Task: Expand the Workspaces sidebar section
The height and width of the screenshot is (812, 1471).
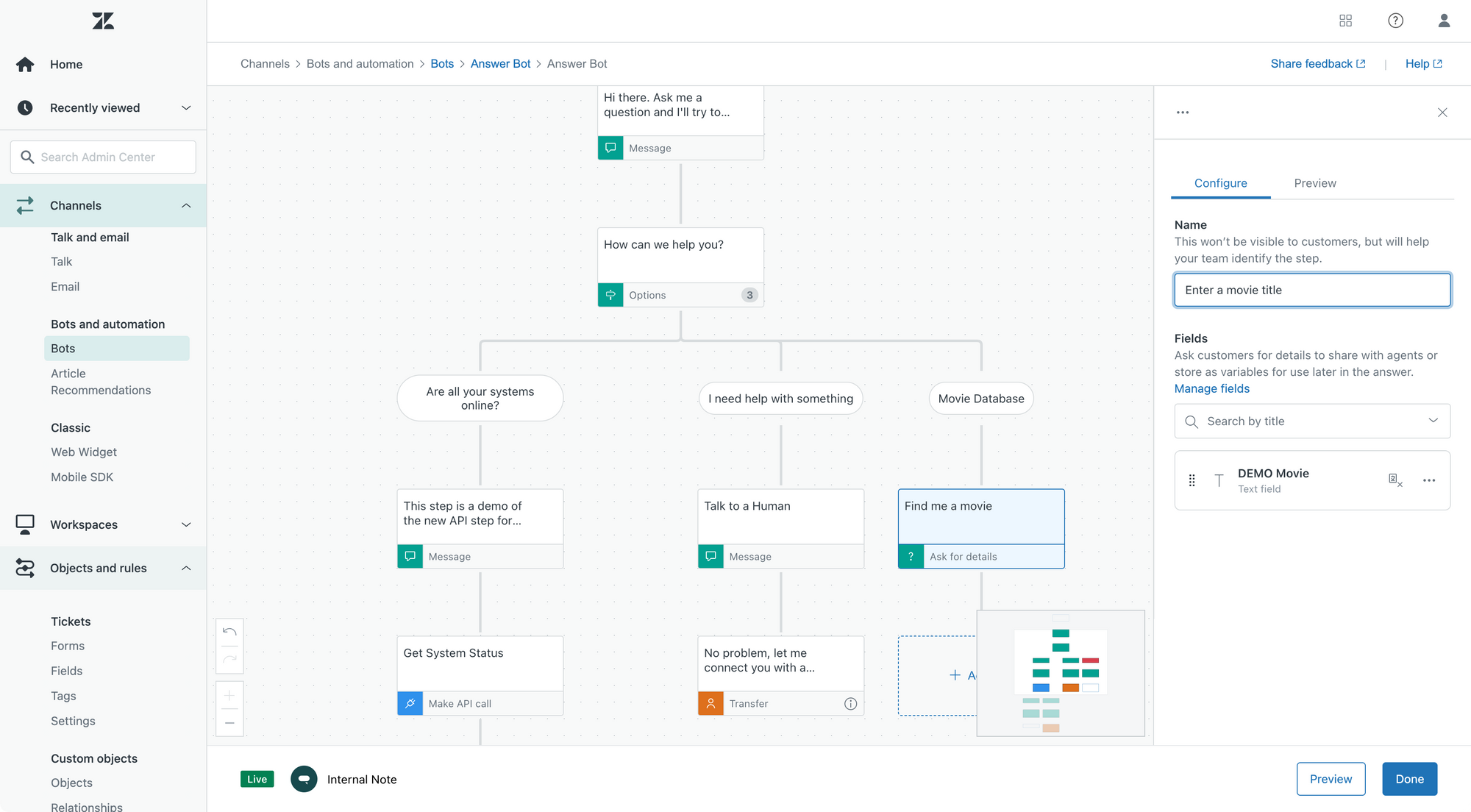Action: pyautogui.click(x=186, y=524)
